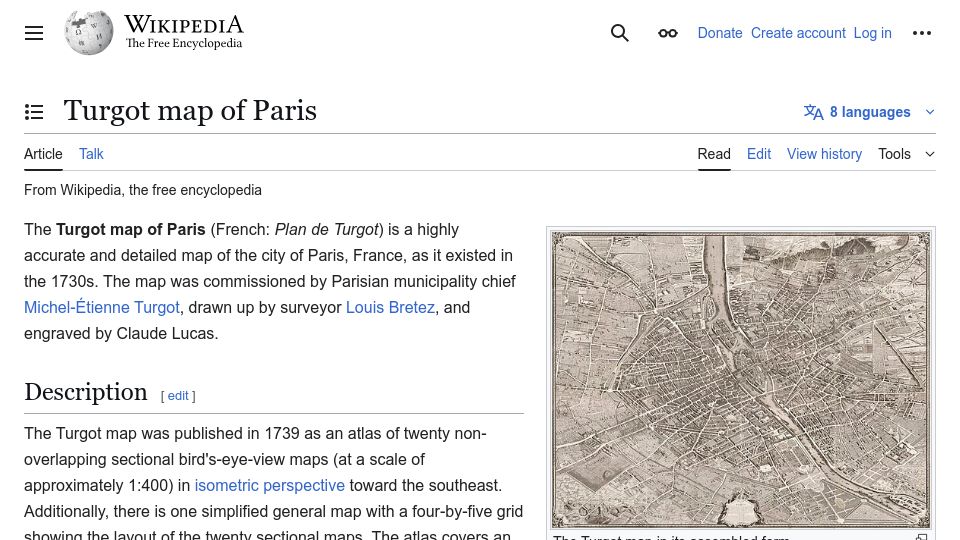The height and width of the screenshot is (540, 960).
Task: Select the Read tab
Action: (x=714, y=154)
